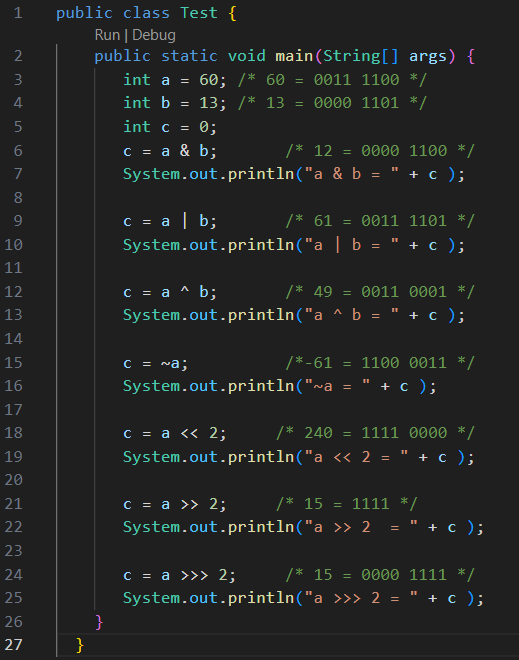Click the 'c = a & b;' statement
The width and height of the screenshot is (519, 660).
(x=170, y=151)
